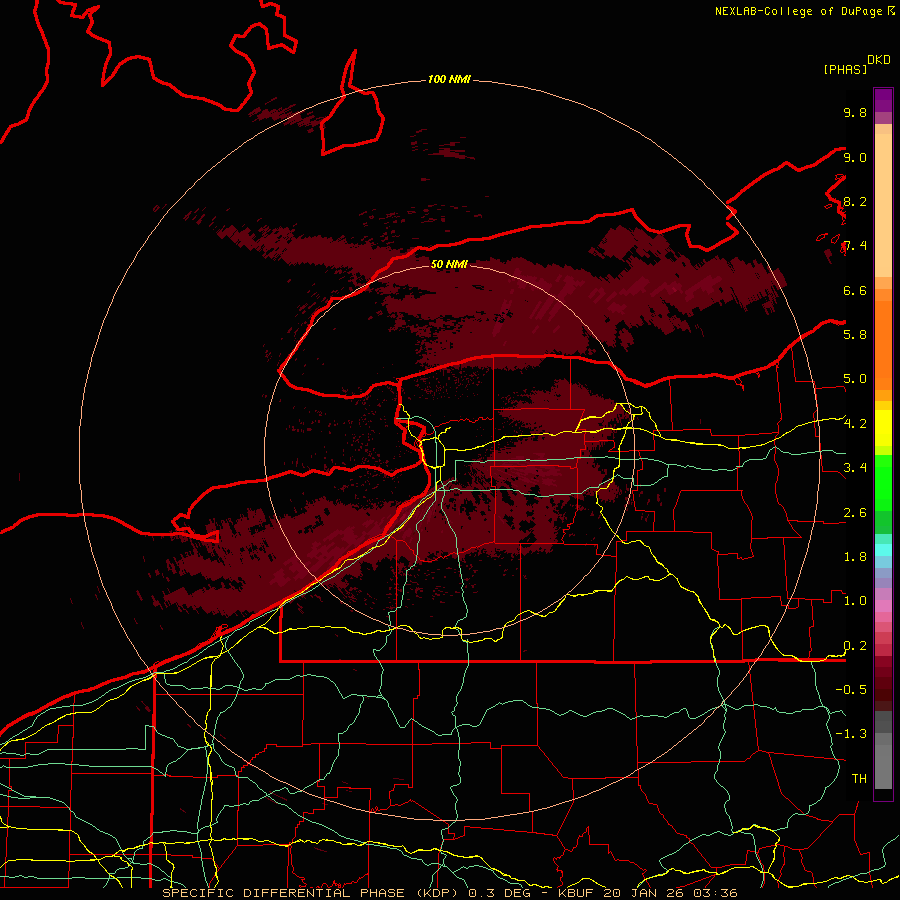Click the -0.5 legend value
The image size is (900, 900).
click(x=851, y=690)
